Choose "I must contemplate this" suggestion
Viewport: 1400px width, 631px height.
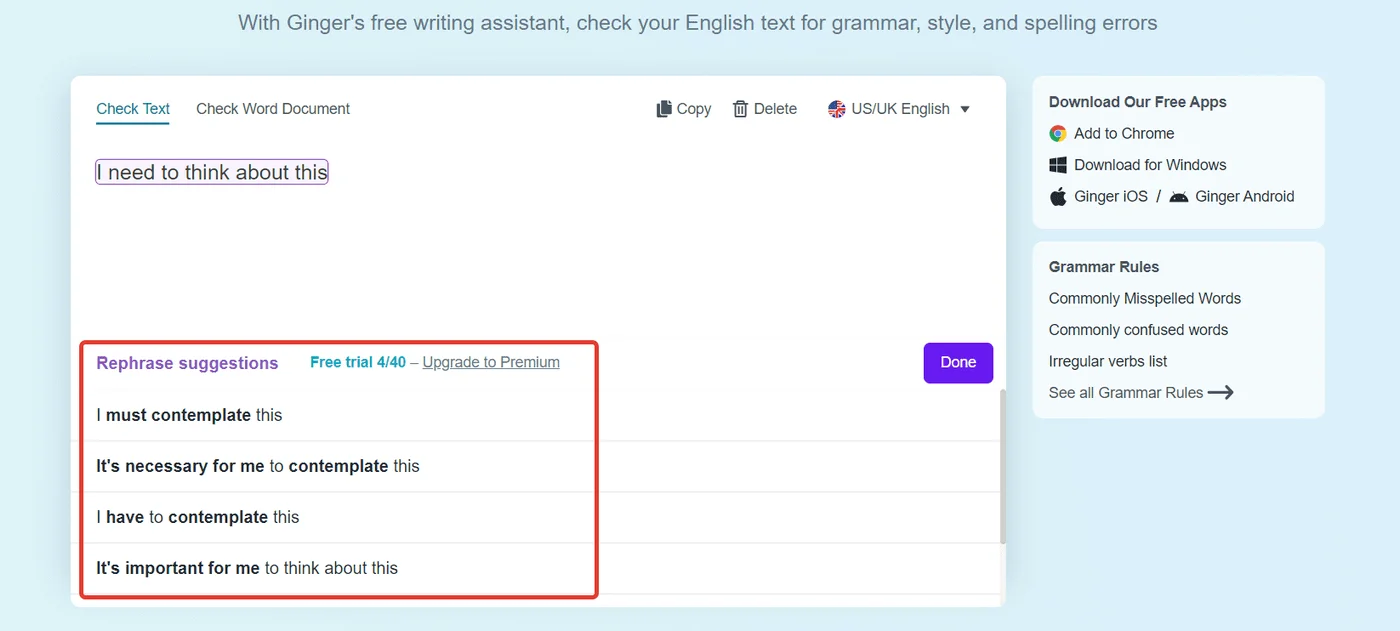click(x=190, y=415)
